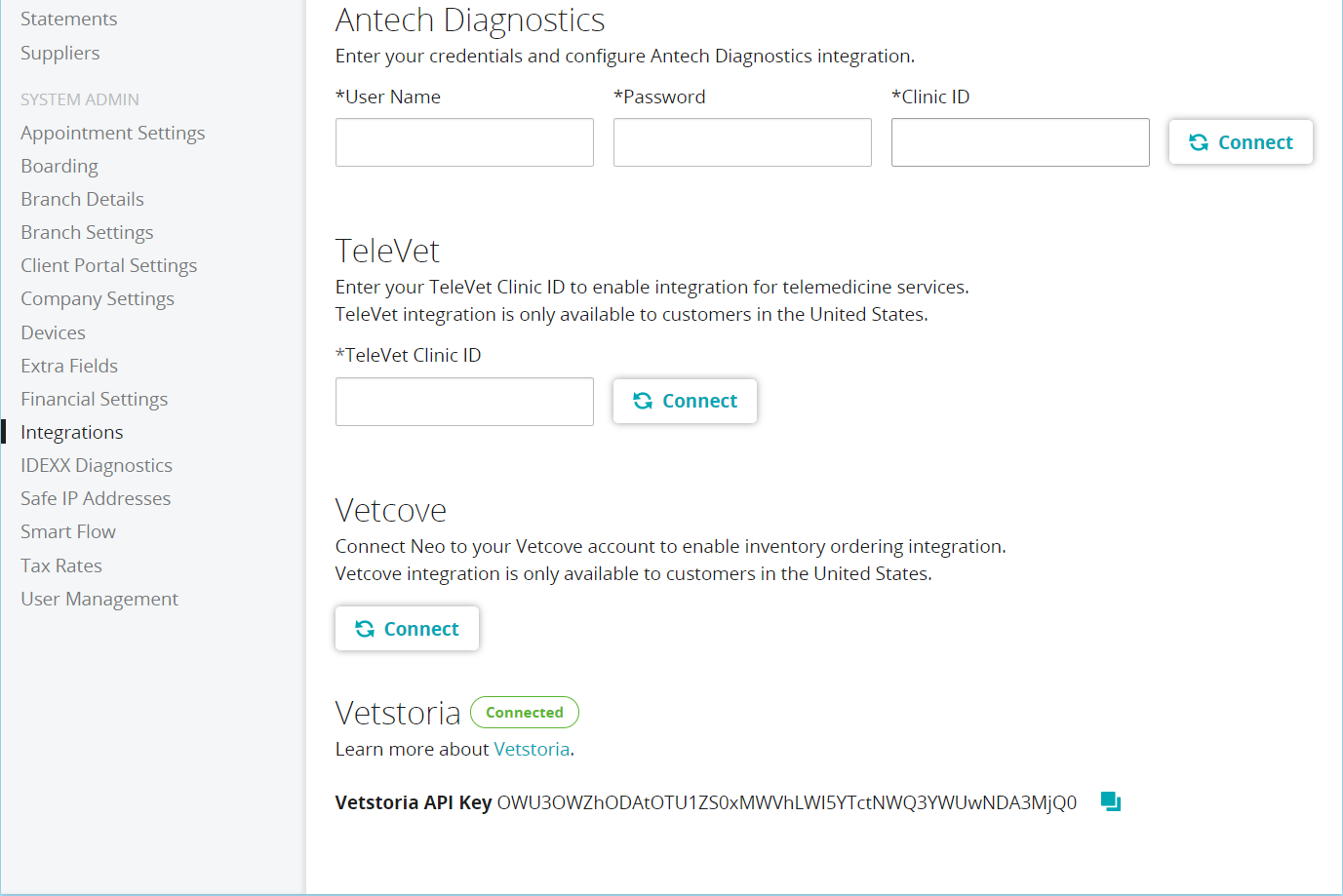Open Extra Fields page
Screen dimensions: 1343x896
[x=69, y=366]
